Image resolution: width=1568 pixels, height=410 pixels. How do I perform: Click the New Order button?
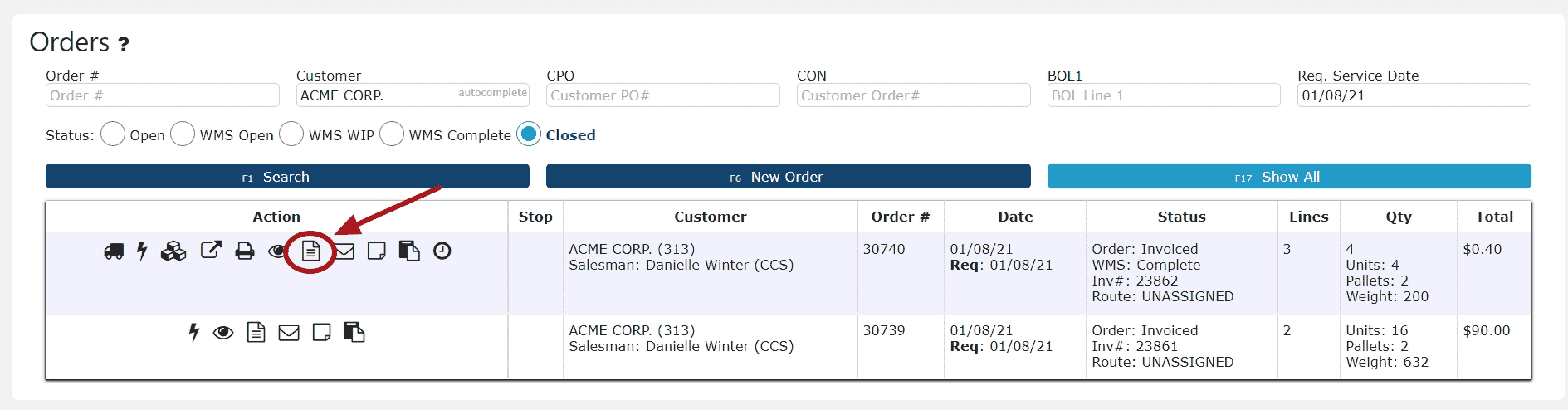[788, 176]
